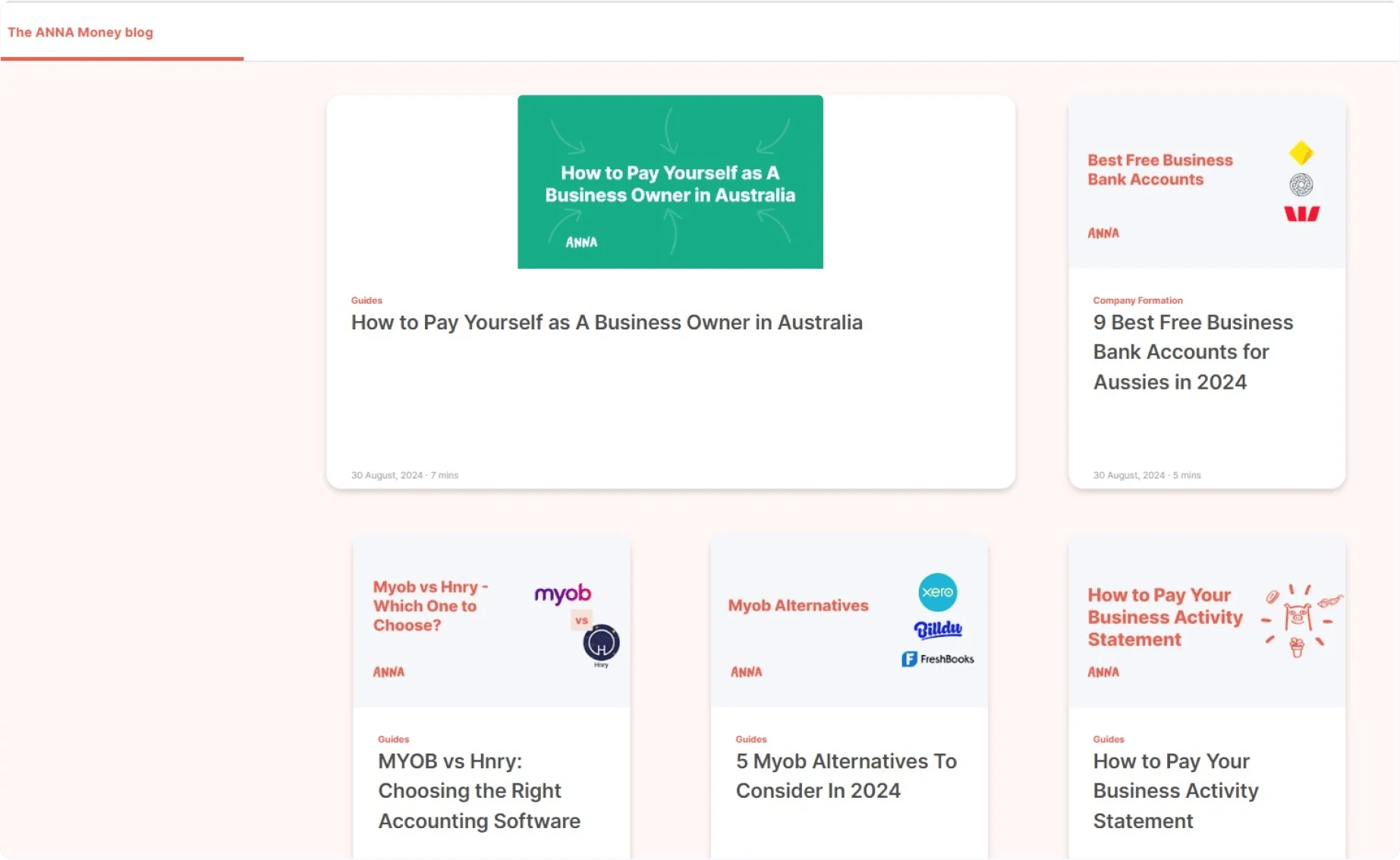This screenshot has height=860, width=1400.
Task: Click ANNA logo in Best Free Business Bank Accounts card
Action: 1103,233
